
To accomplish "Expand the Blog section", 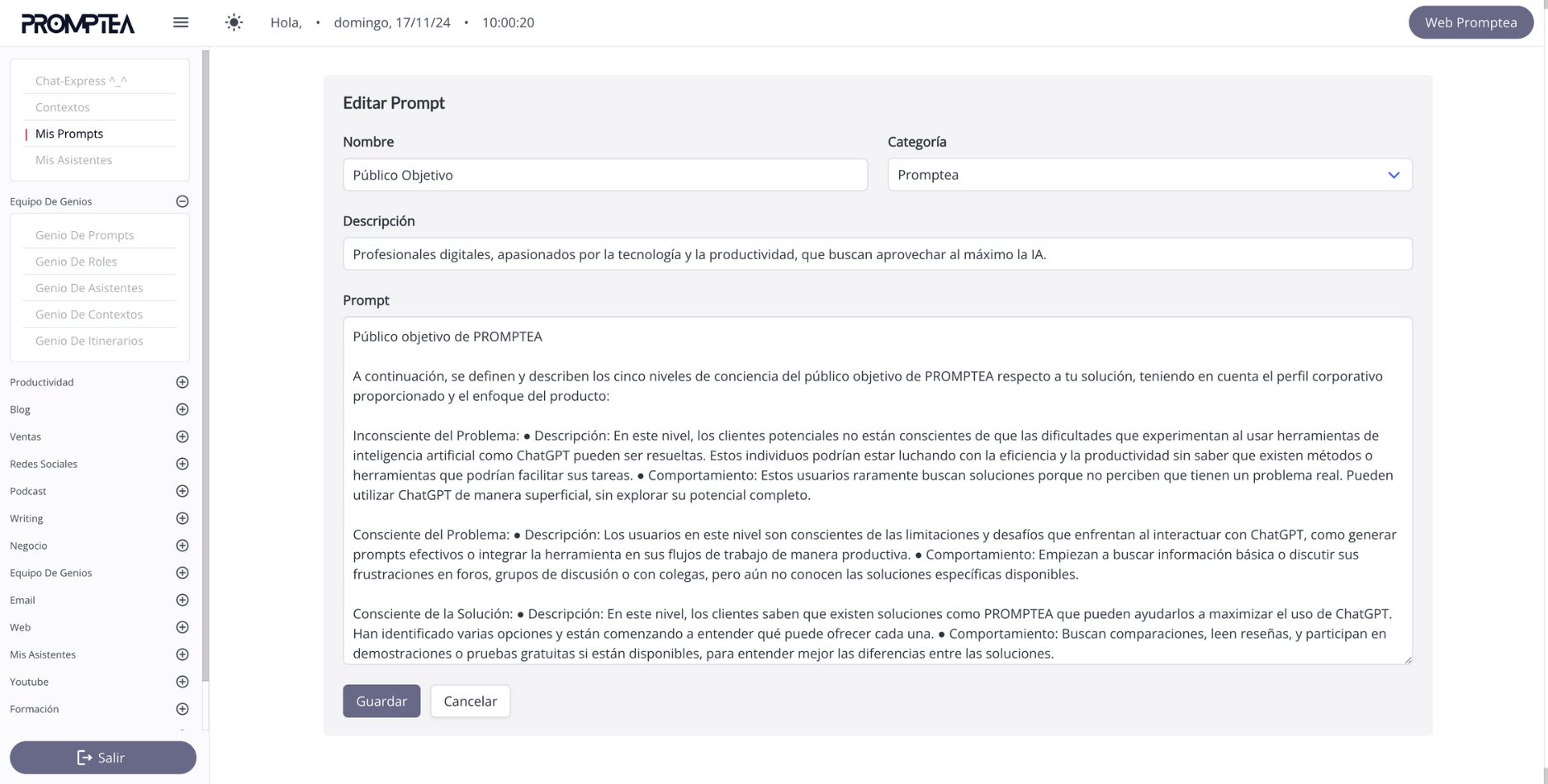I will (x=182, y=409).
